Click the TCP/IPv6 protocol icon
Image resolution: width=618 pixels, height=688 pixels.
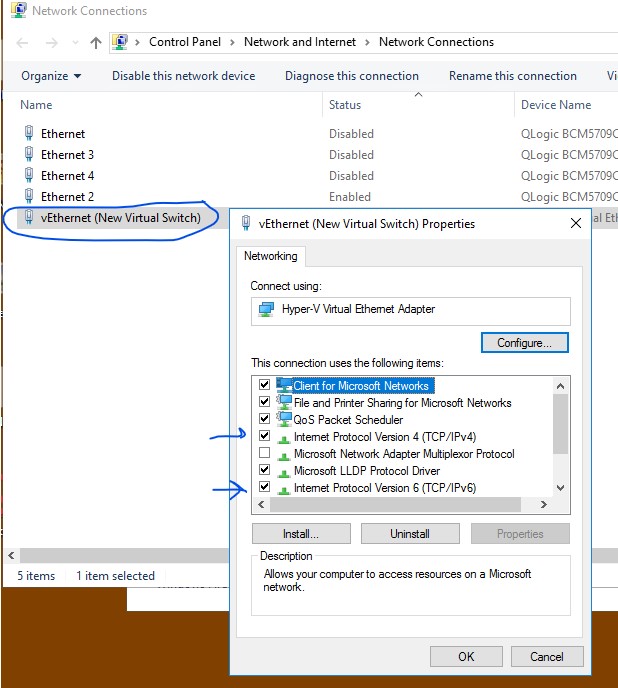[284, 490]
